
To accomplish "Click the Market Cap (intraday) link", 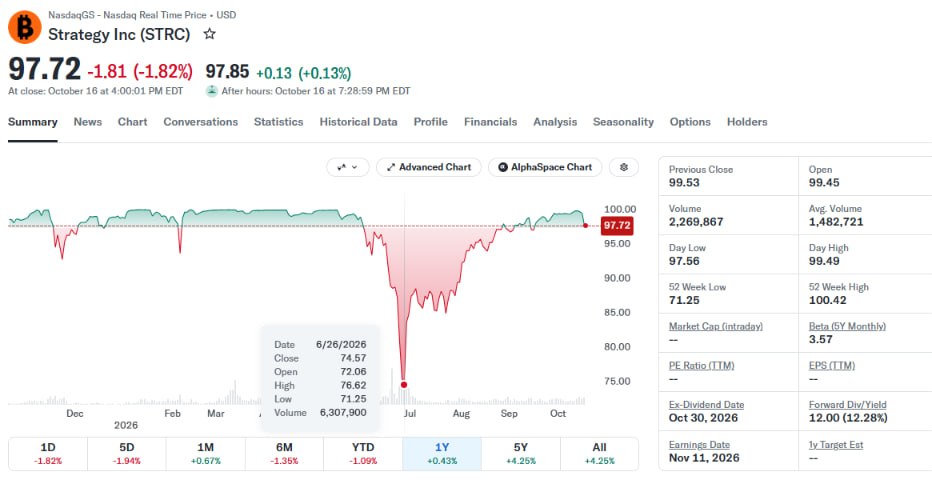I will 716,326.
